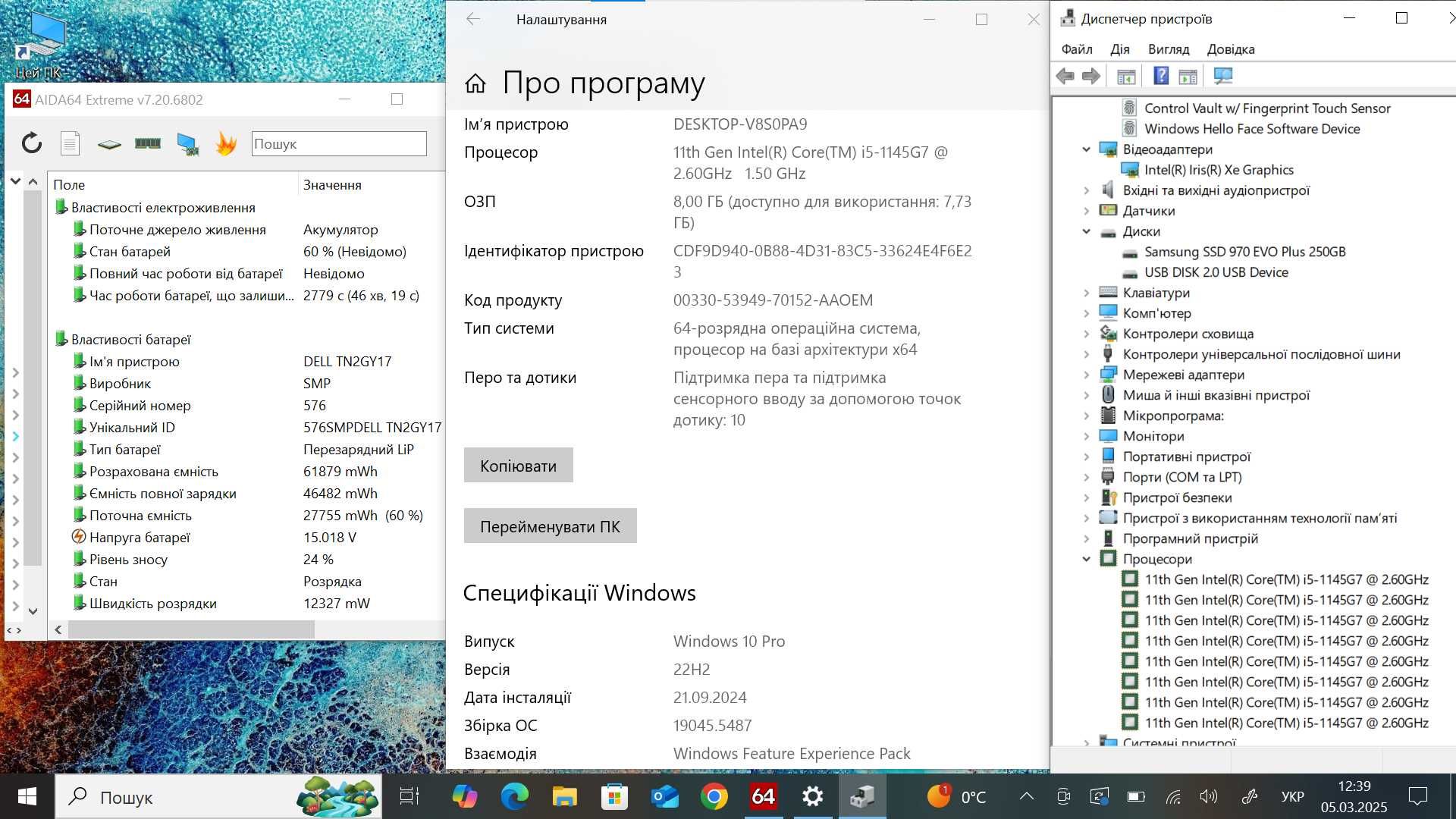Screen dimensions: 1456x819
Task: Open Outlook from taskbar
Action: coord(664,796)
